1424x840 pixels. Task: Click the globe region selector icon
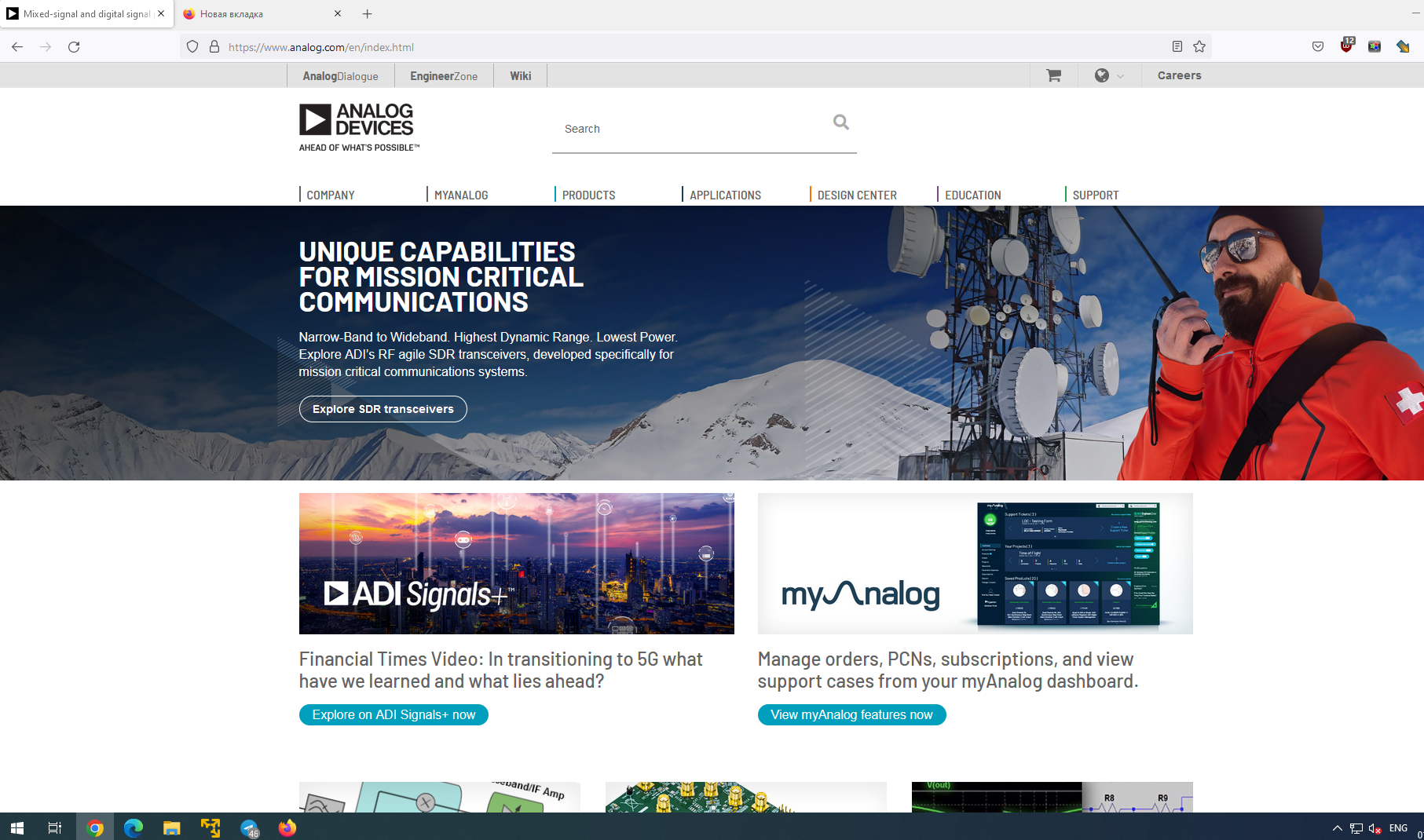point(1102,75)
